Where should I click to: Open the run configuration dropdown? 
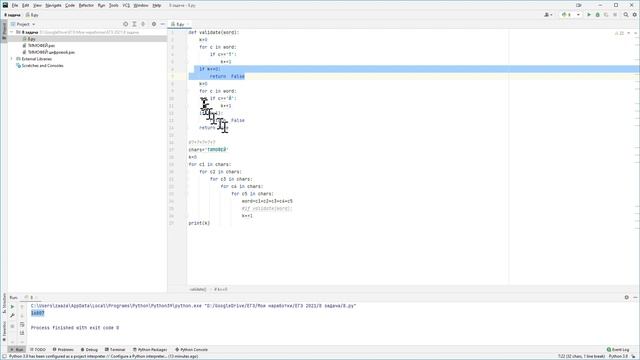point(570,15)
